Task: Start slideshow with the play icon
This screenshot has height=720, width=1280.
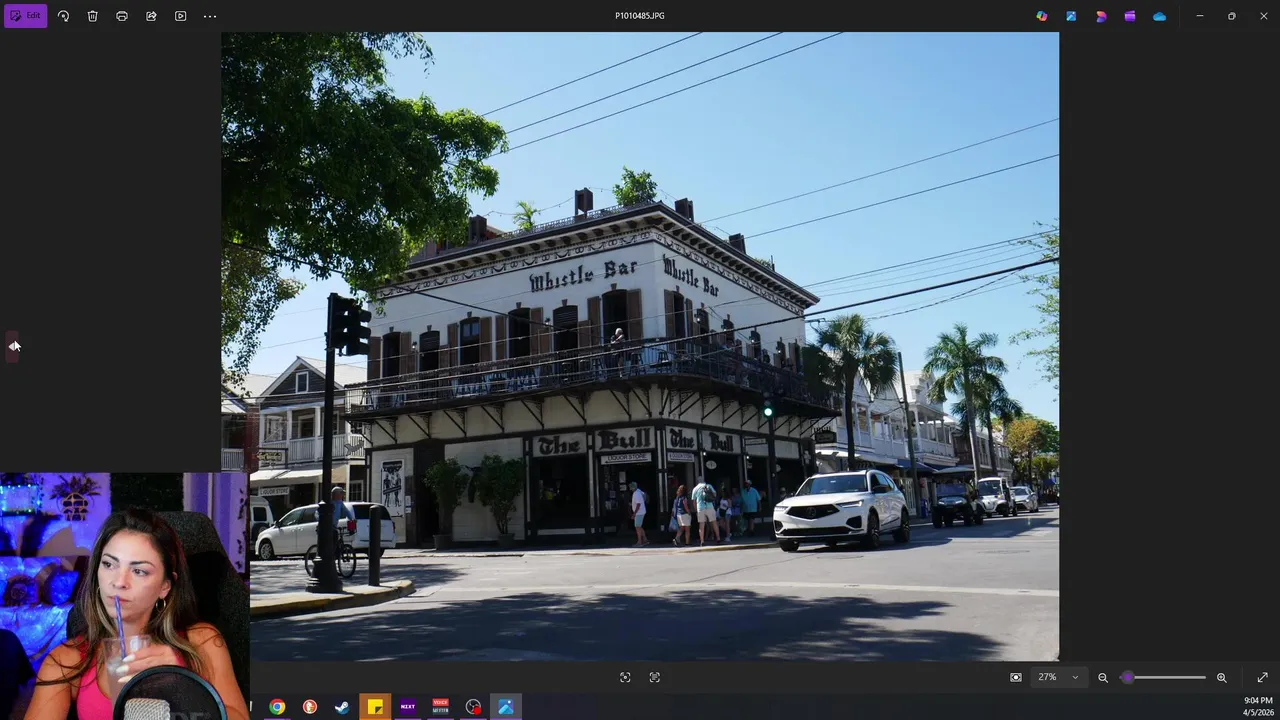Action: pyautogui.click(x=180, y=16)
